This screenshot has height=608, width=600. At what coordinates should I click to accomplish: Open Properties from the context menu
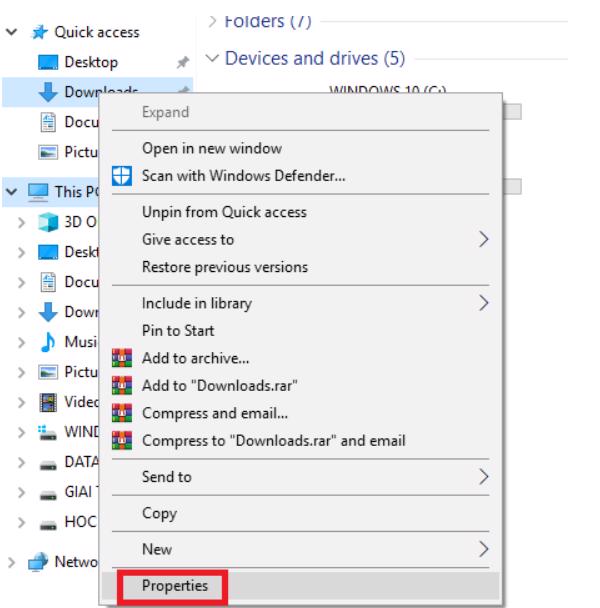coord(176,587)
